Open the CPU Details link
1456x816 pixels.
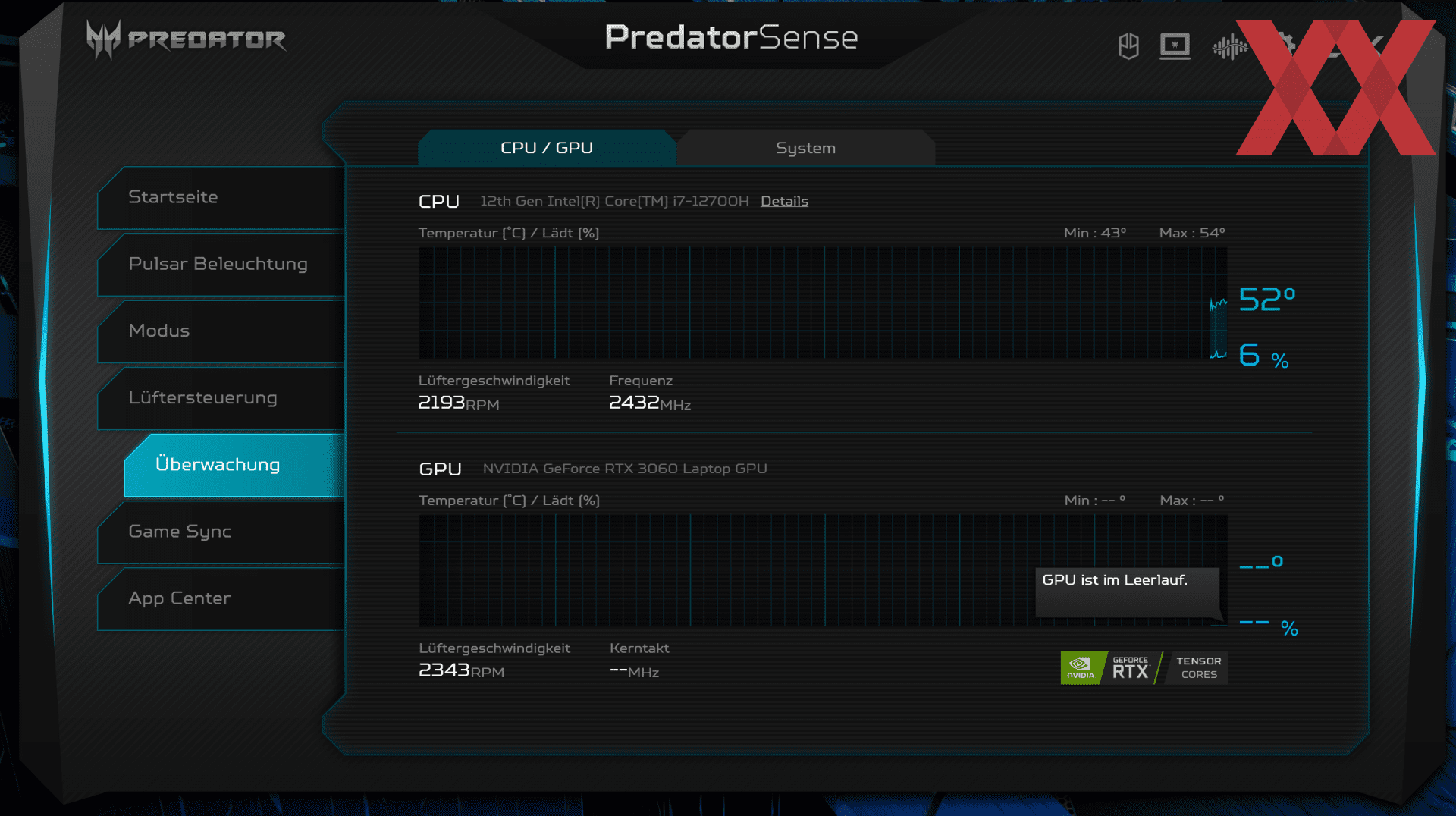(x=784, y=201)
